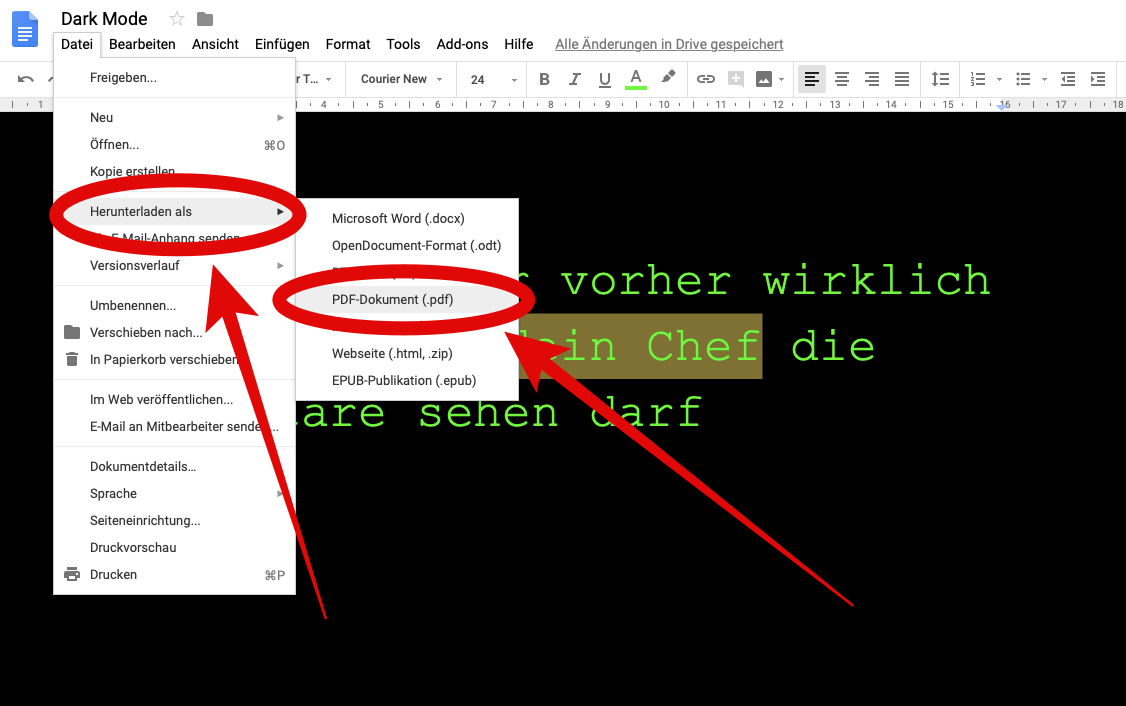Open the Courier New font dropdown
This screenshot has height=706, width=1126.
401,79
